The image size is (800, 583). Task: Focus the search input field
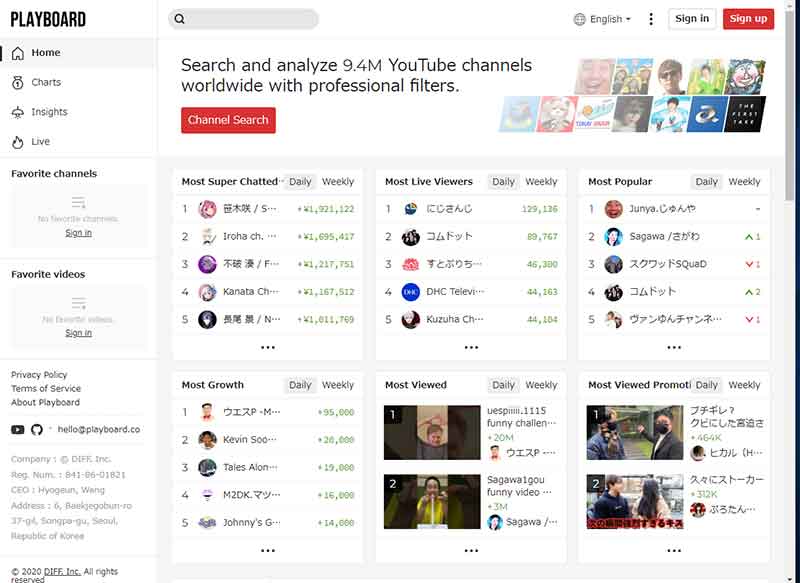tap(243, 19)
